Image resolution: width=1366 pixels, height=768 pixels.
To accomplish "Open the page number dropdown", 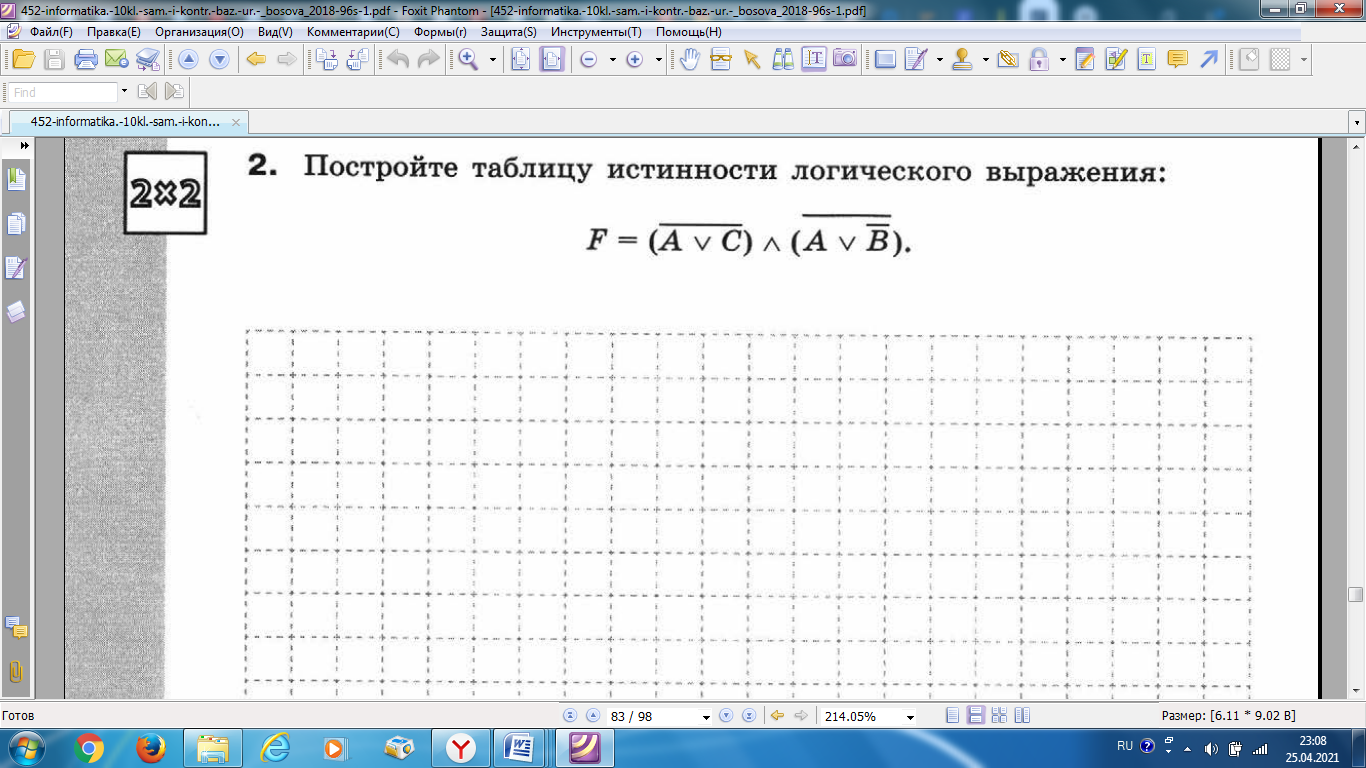I will pyautogui.click(x=707, y=717).
